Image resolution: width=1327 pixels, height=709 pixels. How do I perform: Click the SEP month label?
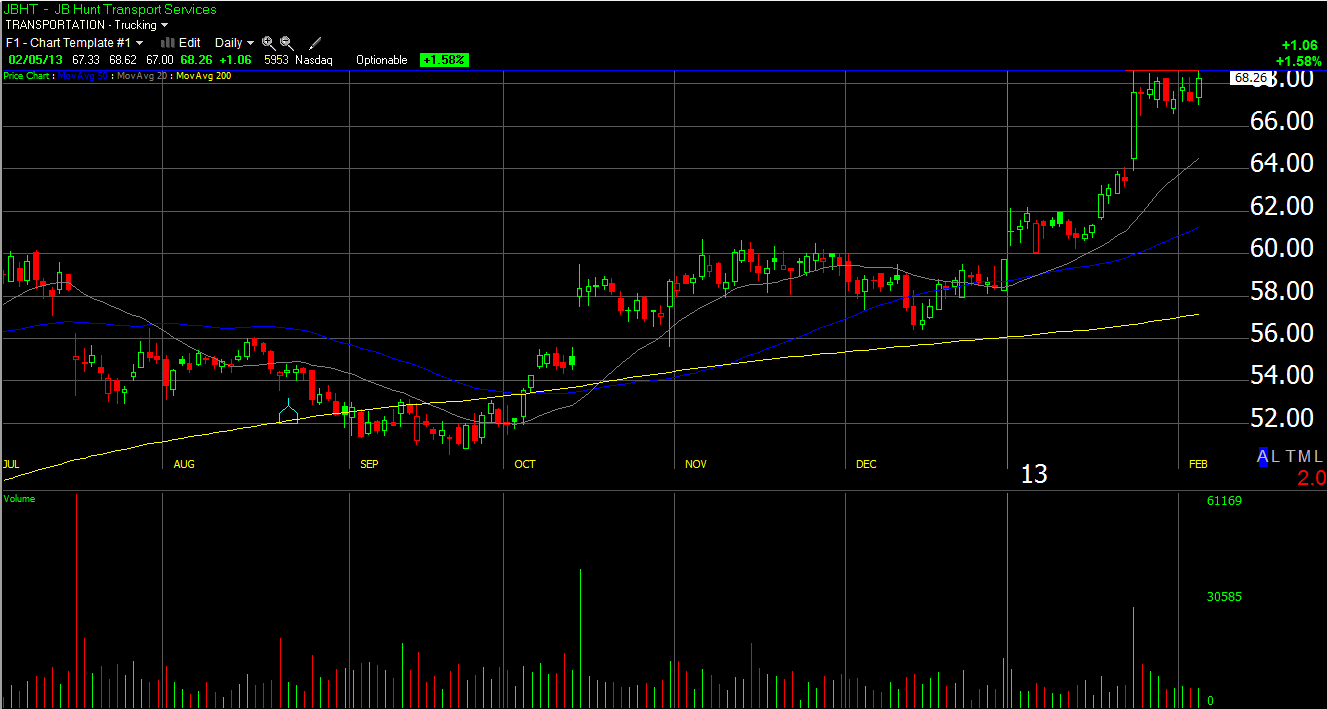coord(369,465)
